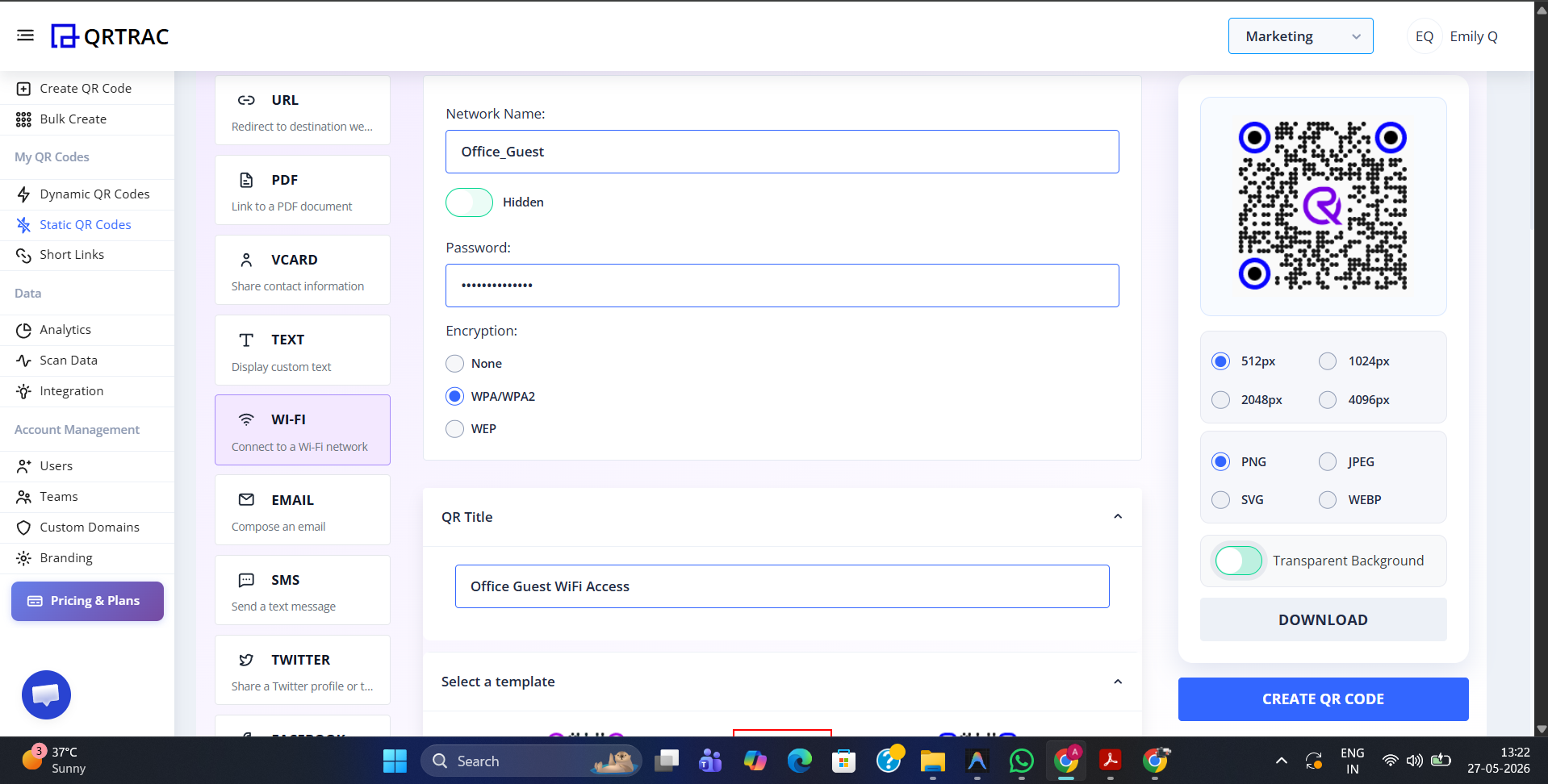The image size is (1548, 784).
Task: Open Pricing & Plans
Action: pyautogui.click(x=87, y=601)
